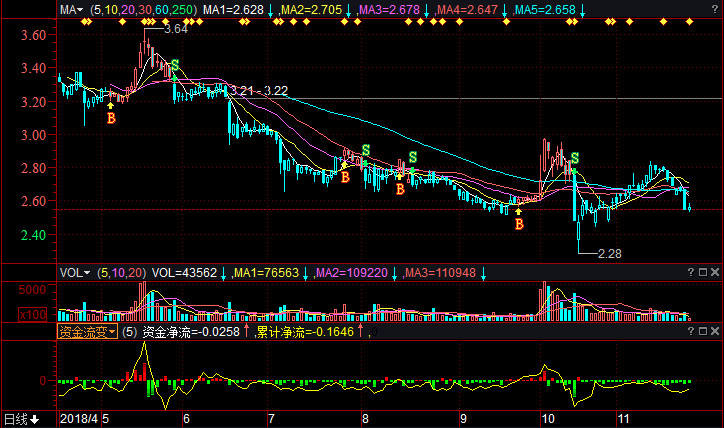Open help for the VOL panel
The height and width of the screenshot is (428, 724).
pos(691,272)
